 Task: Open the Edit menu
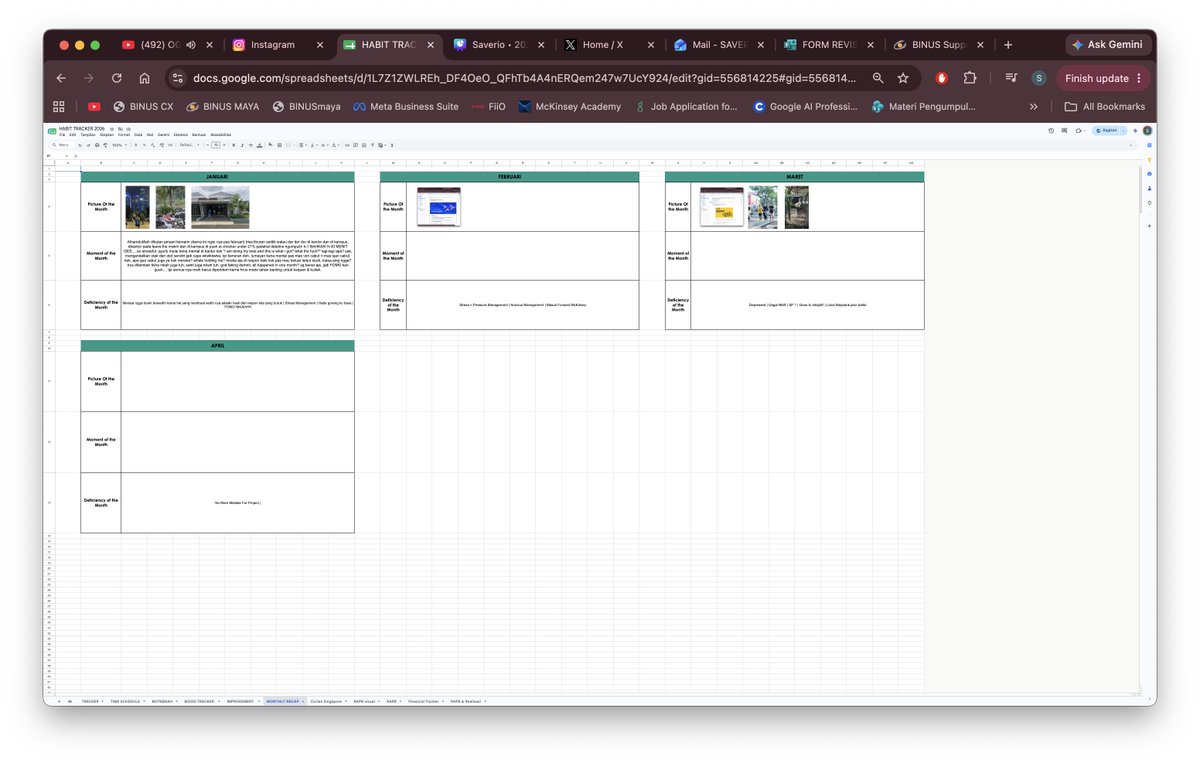(x=72, y=135)
